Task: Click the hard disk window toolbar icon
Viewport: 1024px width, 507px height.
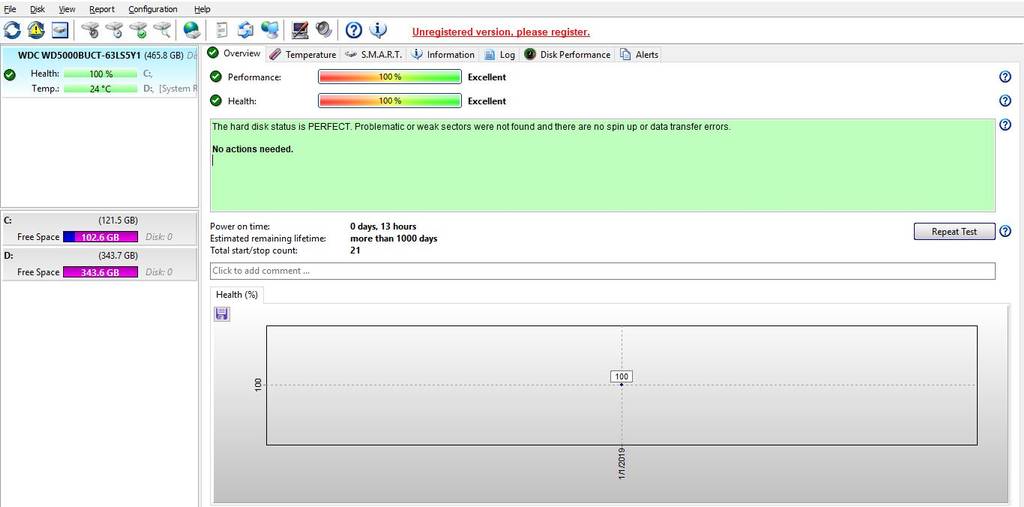Action: click(60, 29)
